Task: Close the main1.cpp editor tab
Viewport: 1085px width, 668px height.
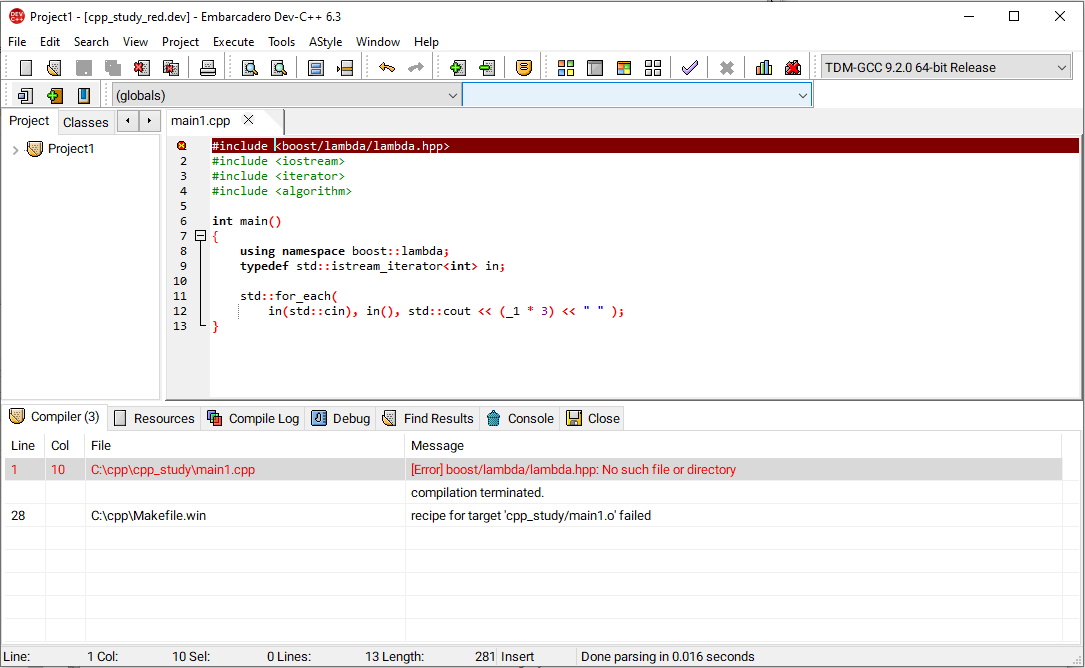Action: pyautogui.click(x=248, y=120)
